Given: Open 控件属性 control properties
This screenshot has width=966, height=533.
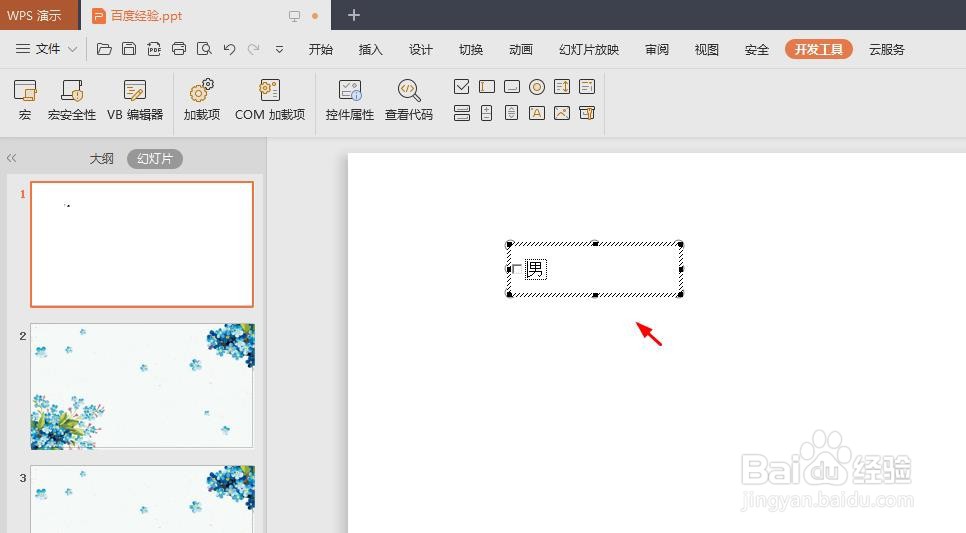Looking at the screenshot, I should coord(350,99).
